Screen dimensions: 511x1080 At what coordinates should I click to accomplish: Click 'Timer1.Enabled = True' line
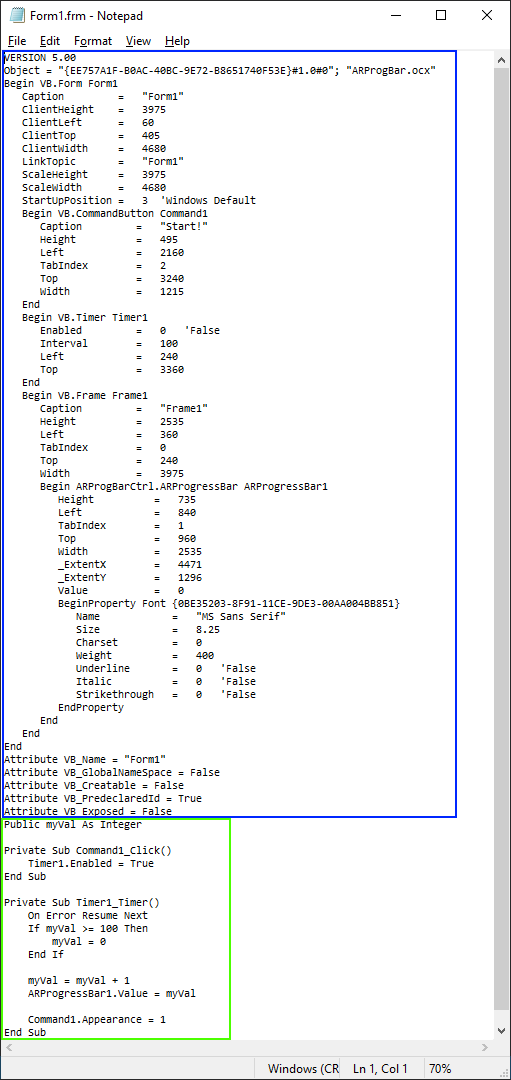coord(91,864)
